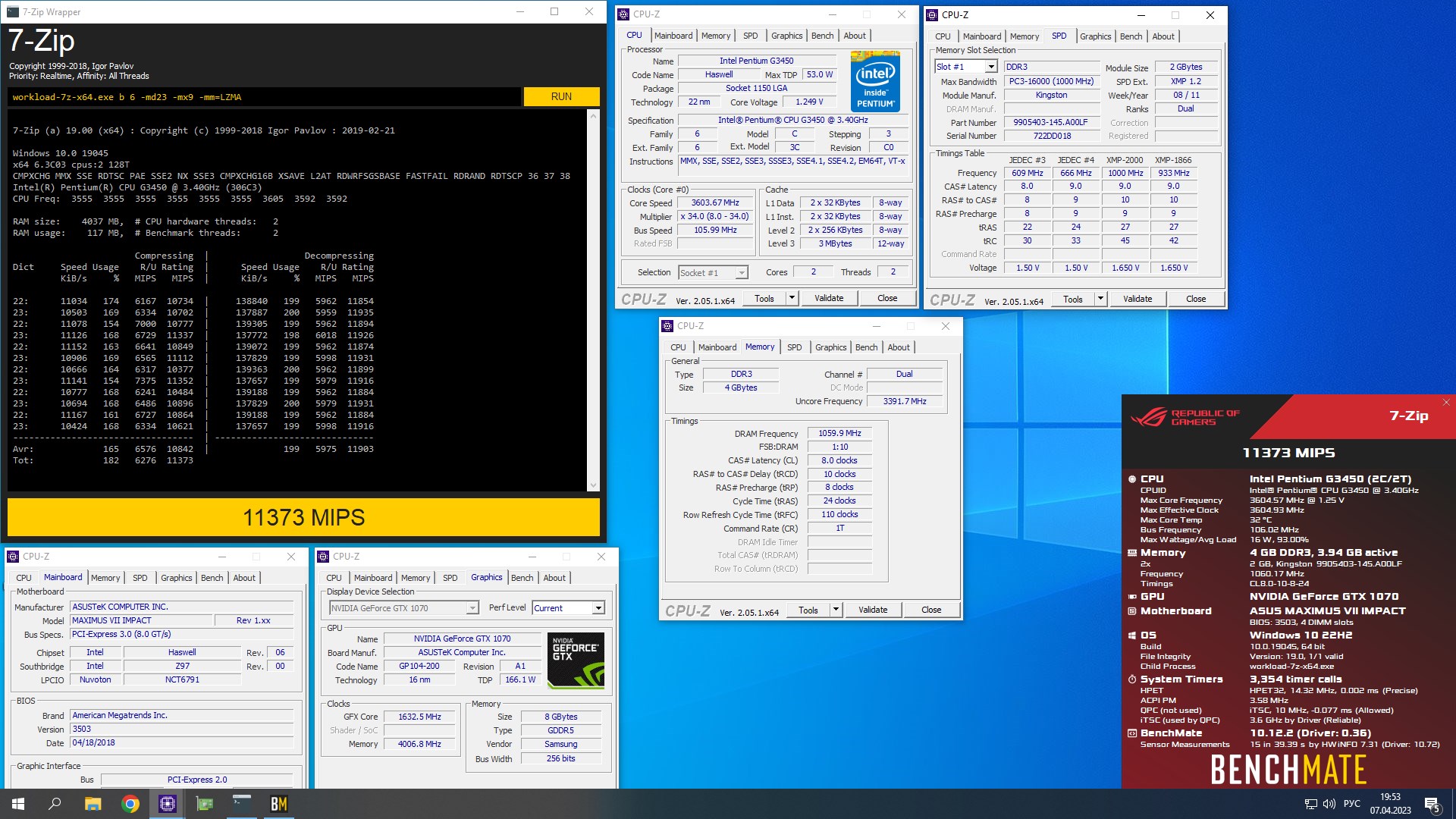Open the taskbar search icon

pos(55,804)
